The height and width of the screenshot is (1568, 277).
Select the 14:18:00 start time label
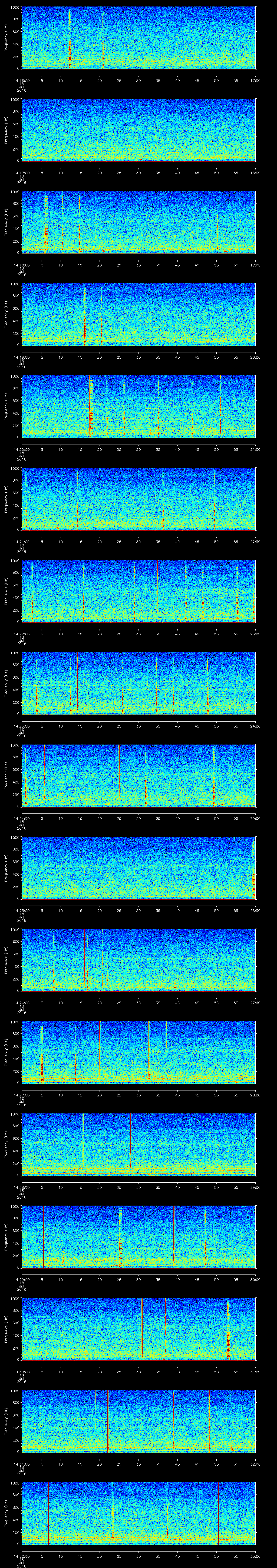pos(21,265)
